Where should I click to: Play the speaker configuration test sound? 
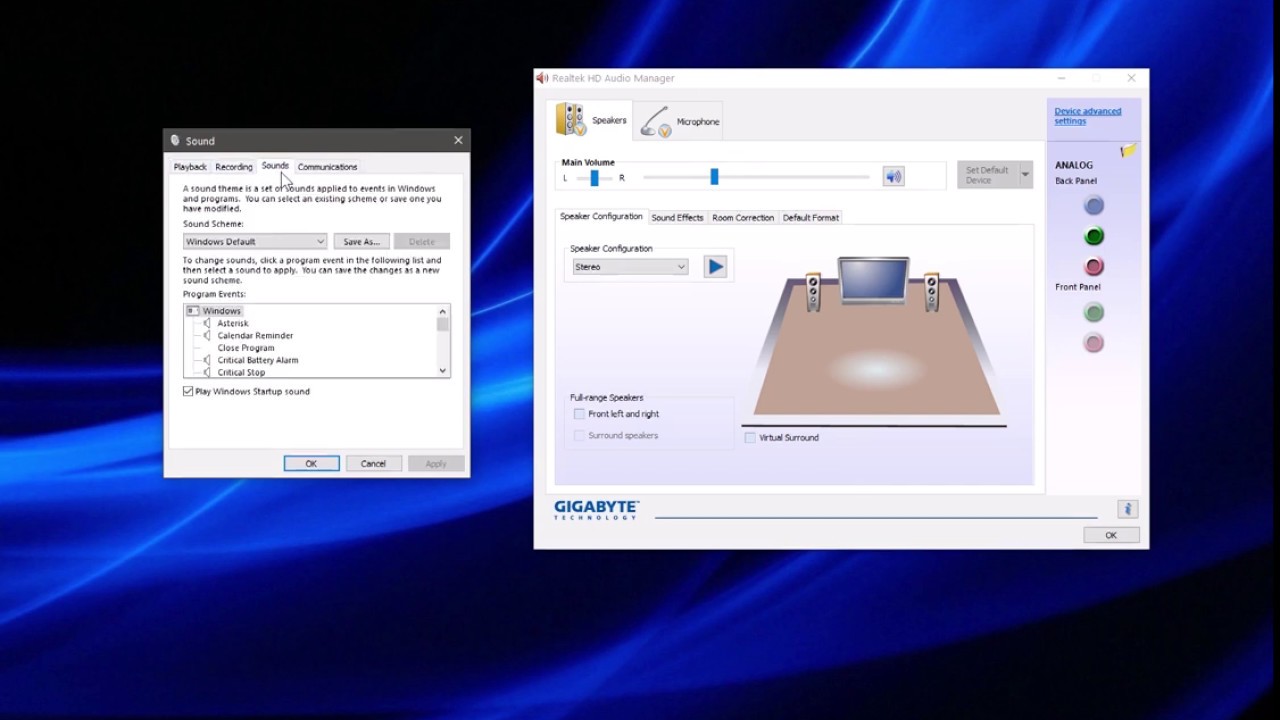[715, 266]
